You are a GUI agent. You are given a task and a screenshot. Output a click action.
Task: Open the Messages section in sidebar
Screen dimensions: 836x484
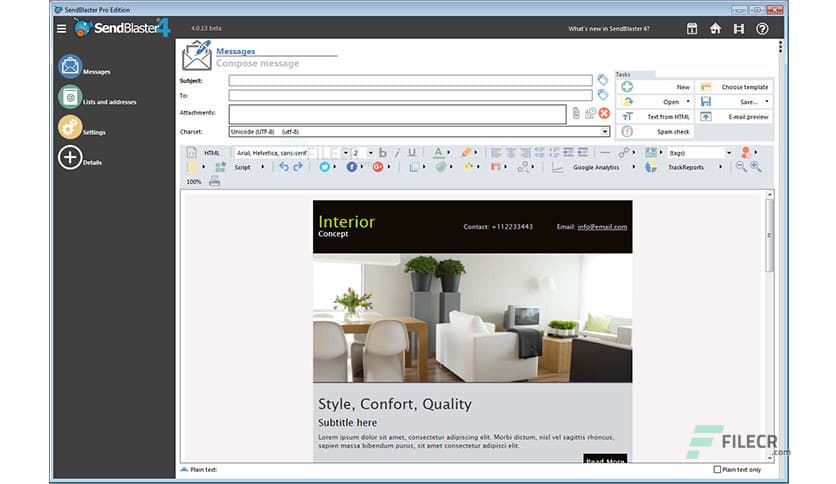pos(70,68)
